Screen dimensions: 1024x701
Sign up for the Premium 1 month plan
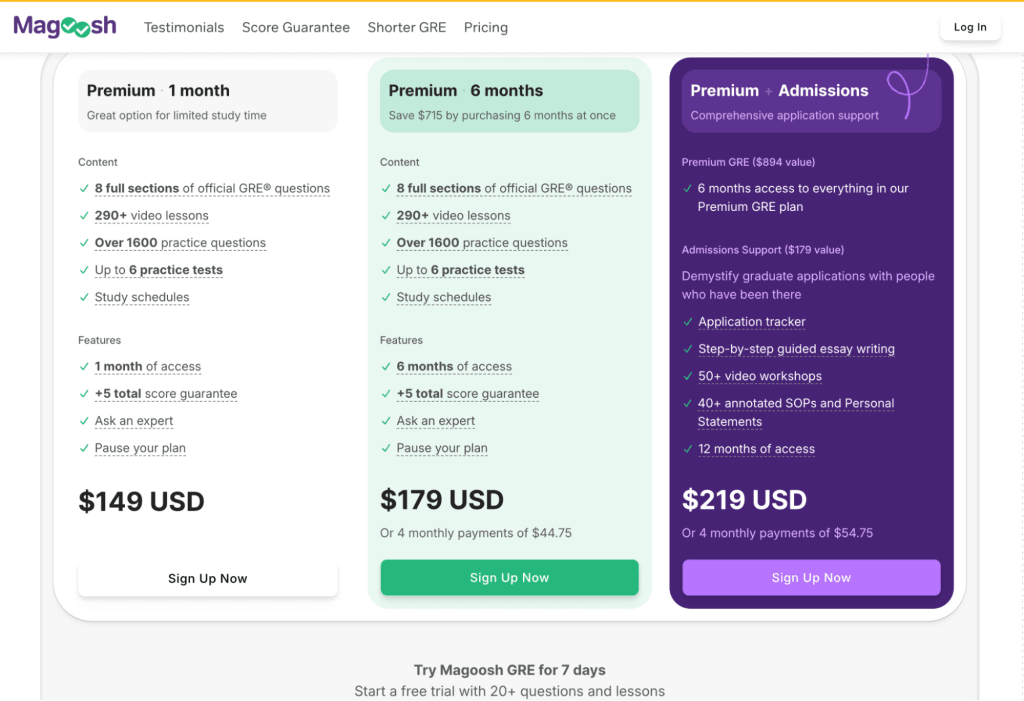click(207, 577)
